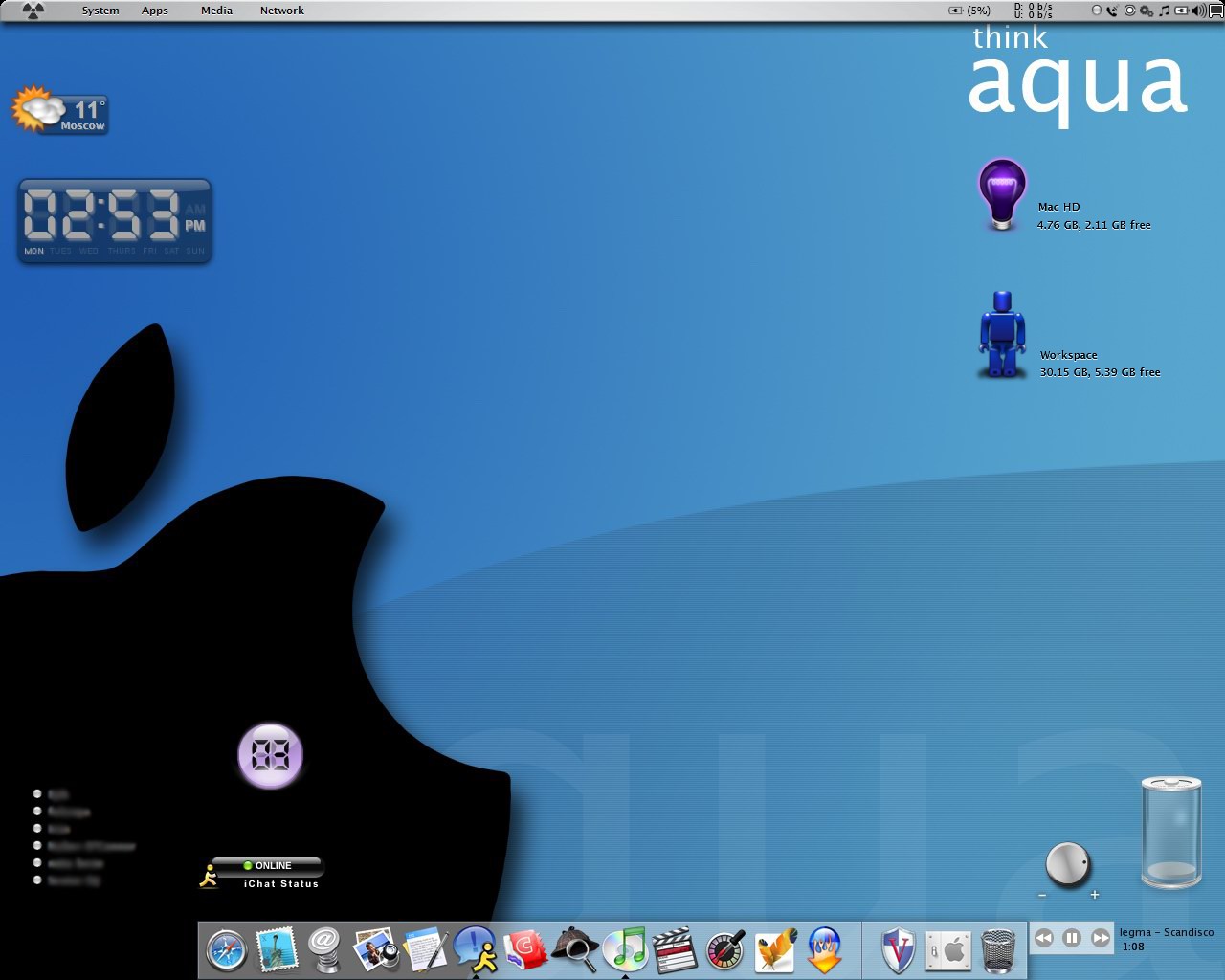Open the red C notebook dock icon

pos(525,950)
